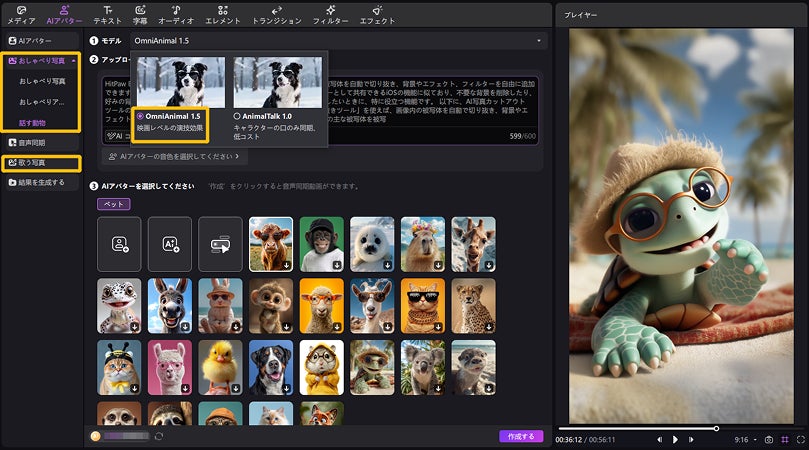This screenshot has height=450, width=809.
Task: Click the AI text-to-avatar generate tile
Action: tap(170, 244)
